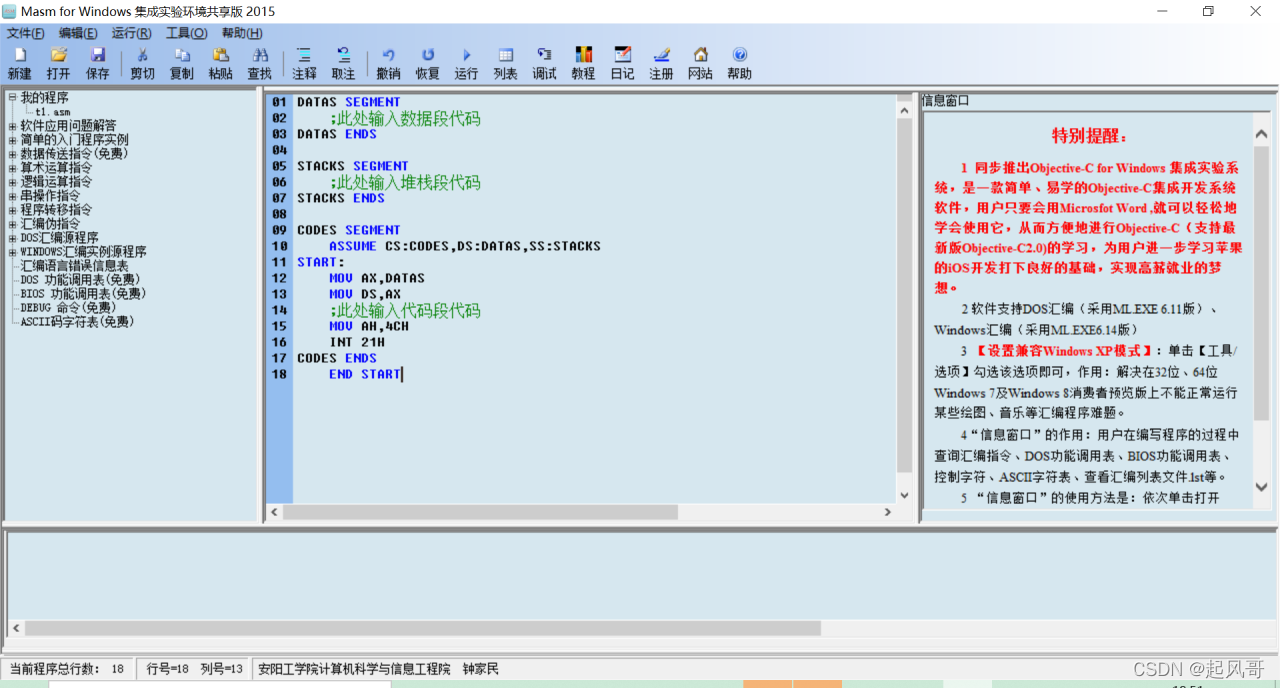
Task: Click '当前程序总行数: 18' in status bar
Action: 67,669
